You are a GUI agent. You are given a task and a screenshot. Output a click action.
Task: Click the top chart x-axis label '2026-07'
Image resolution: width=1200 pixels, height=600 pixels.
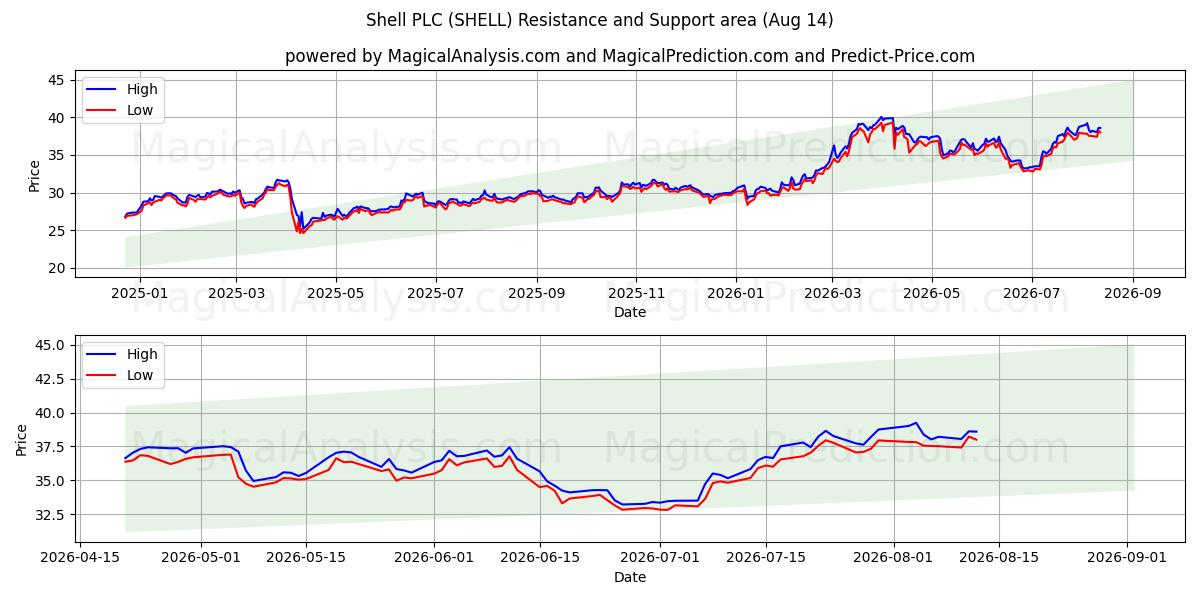[1032, 293]
